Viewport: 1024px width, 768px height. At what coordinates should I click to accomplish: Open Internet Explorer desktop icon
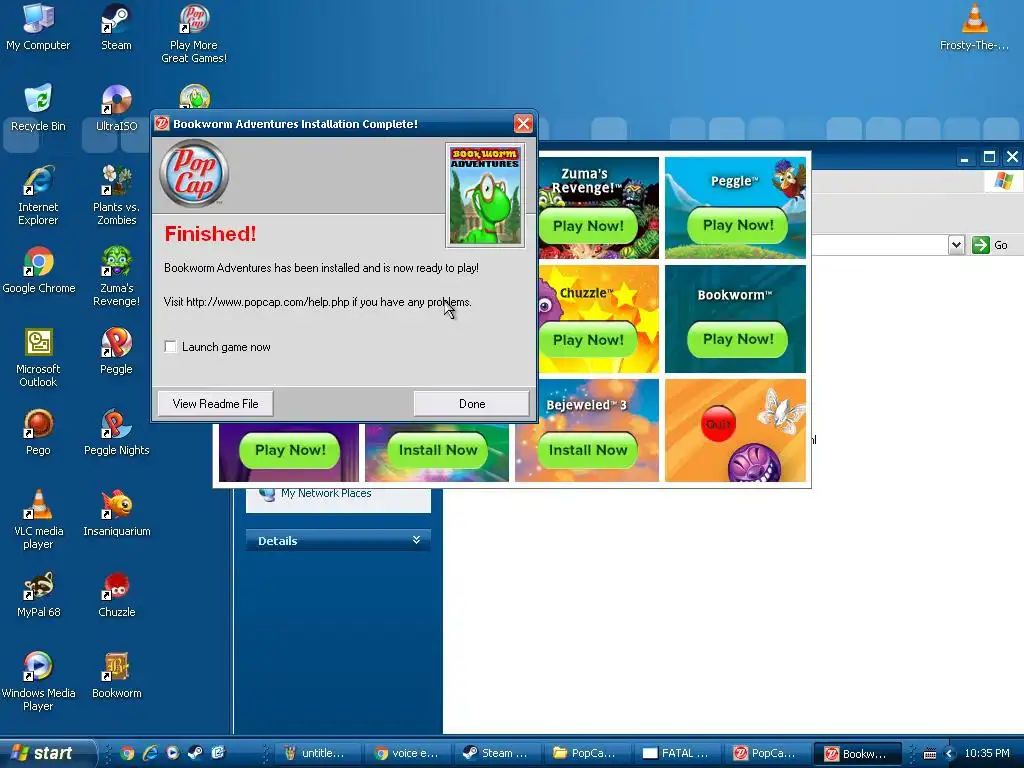(x=38, y=195)
